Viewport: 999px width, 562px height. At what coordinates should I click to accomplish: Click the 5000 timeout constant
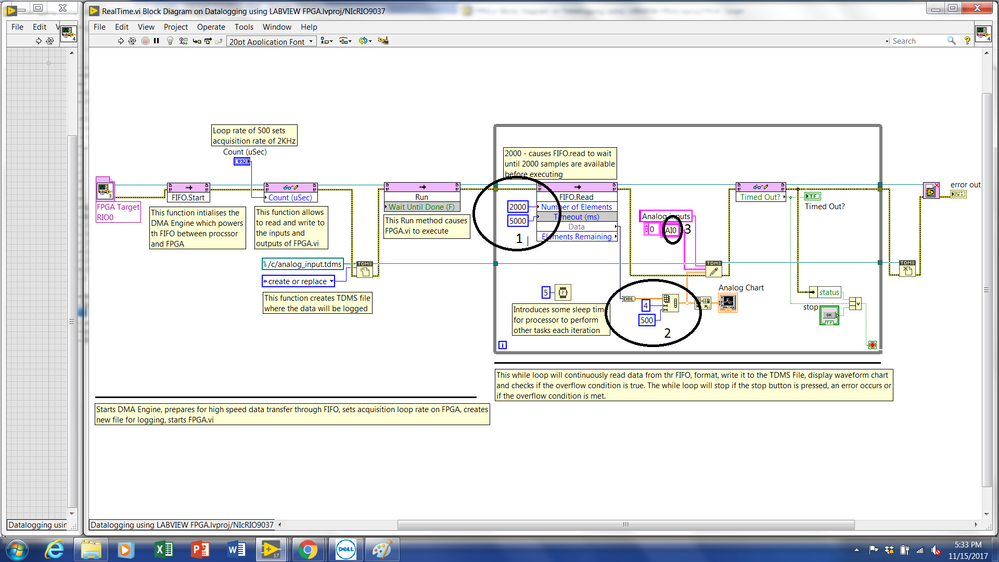(517, 221)
